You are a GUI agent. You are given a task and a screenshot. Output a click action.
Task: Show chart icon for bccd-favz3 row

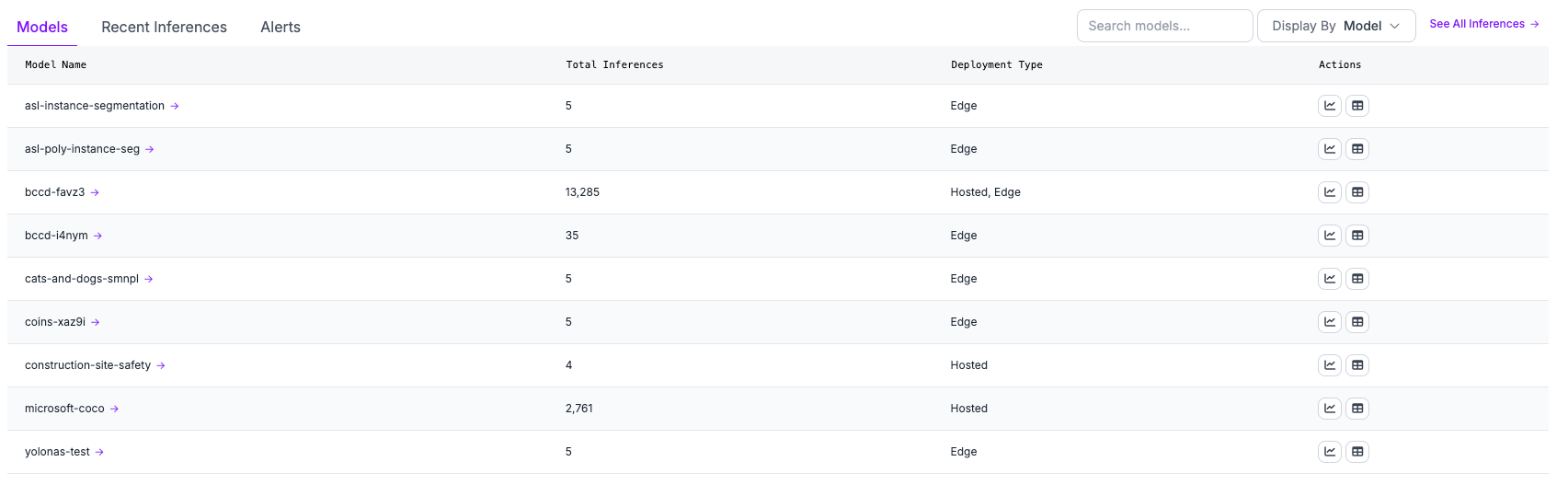point(1329,192)
